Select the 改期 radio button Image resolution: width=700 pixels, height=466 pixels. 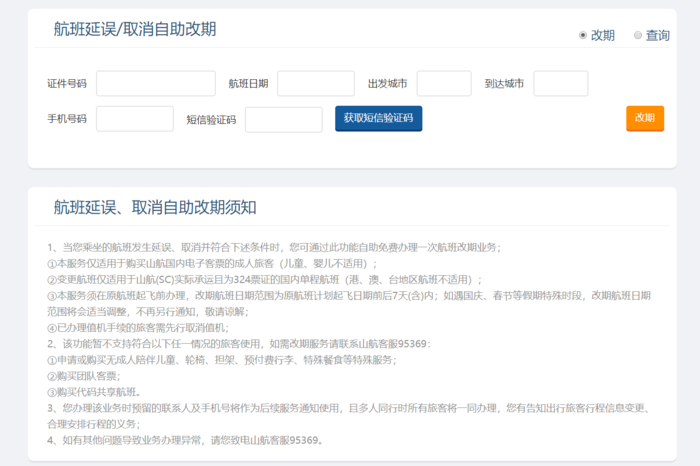pyautogui.click(x=583, y=35)
